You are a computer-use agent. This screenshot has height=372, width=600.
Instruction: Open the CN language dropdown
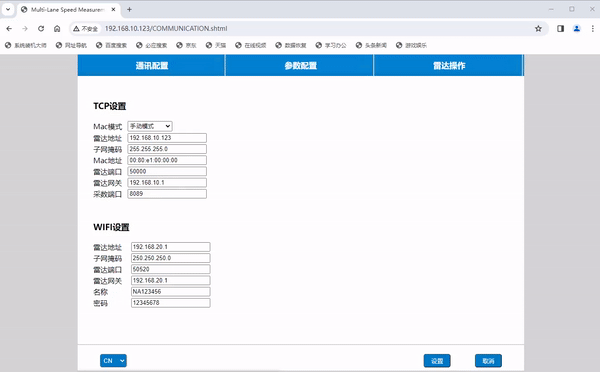[113, 361]
